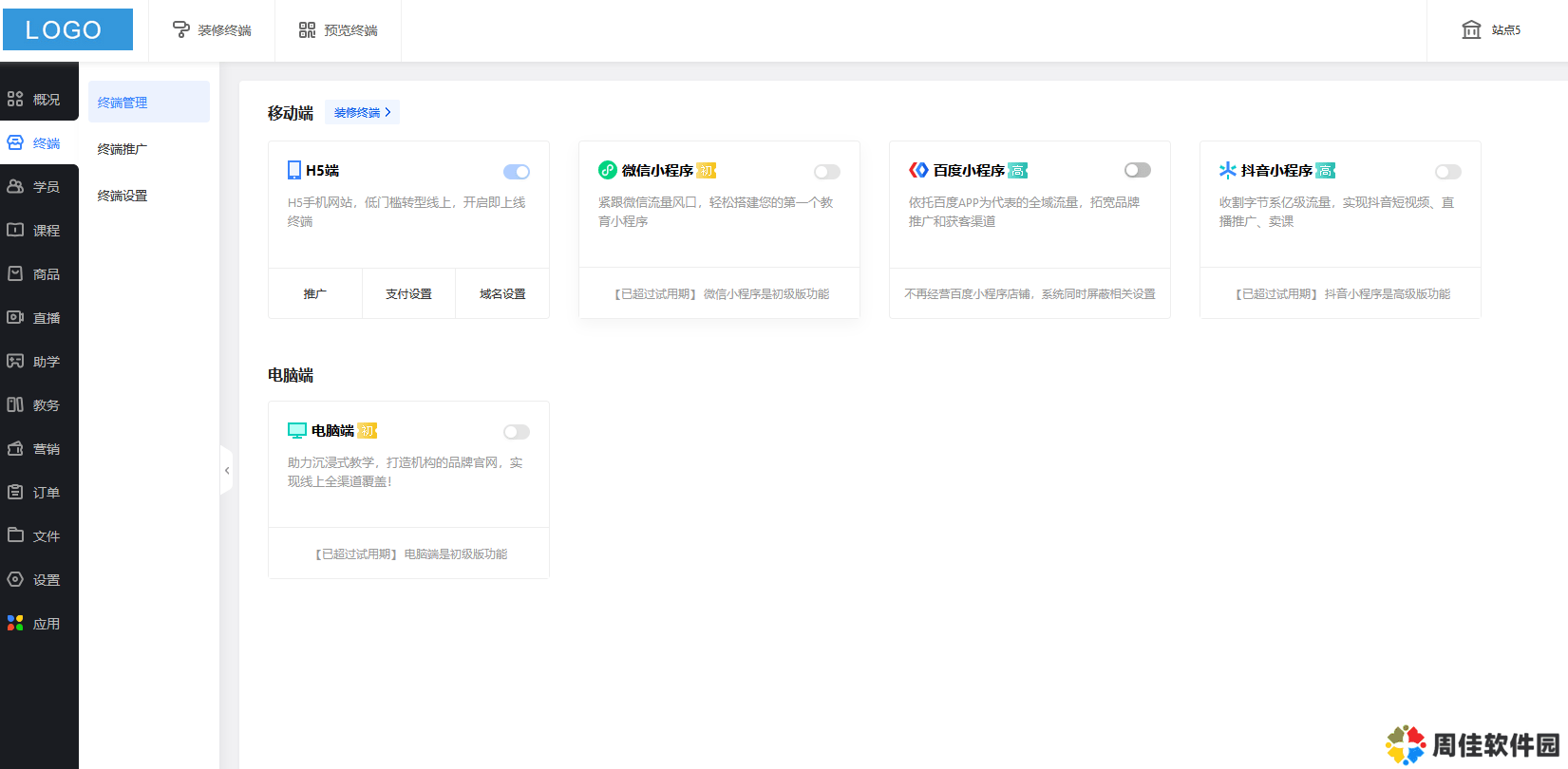
Task: Click 域名设置 on H5端 card
Action: [x=502, y=293]
